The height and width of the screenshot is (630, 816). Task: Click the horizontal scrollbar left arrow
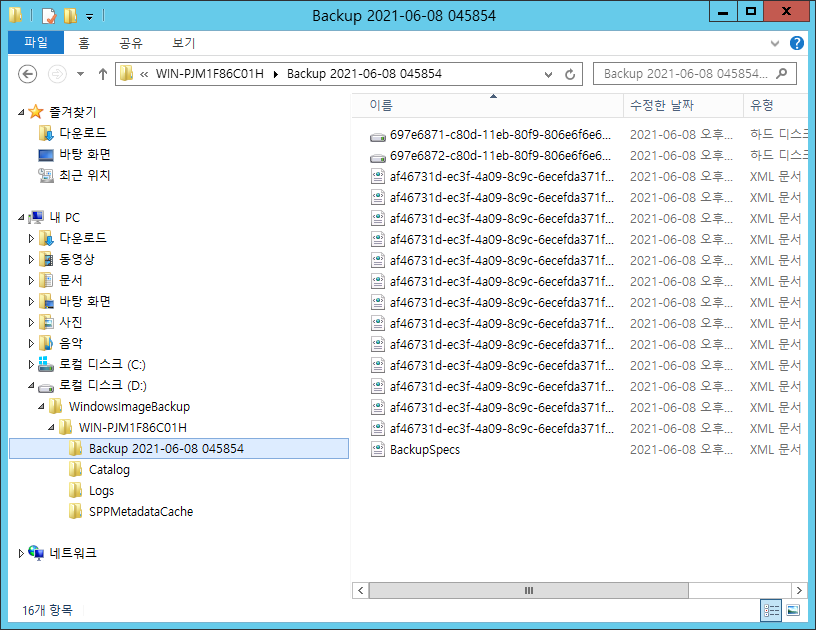pyautogui.click(x=360, y=590)
